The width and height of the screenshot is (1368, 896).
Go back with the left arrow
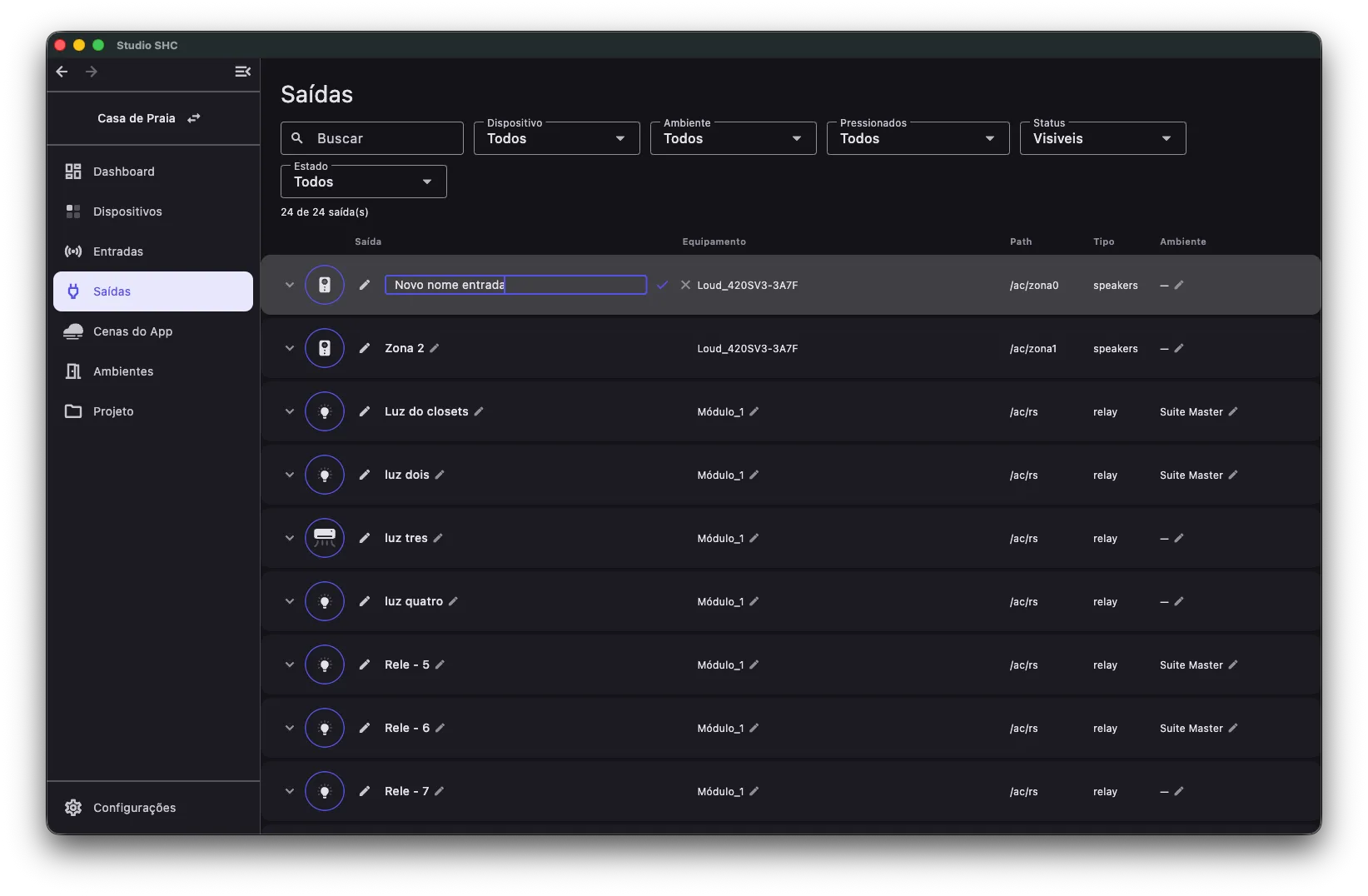tap(62, 72)
